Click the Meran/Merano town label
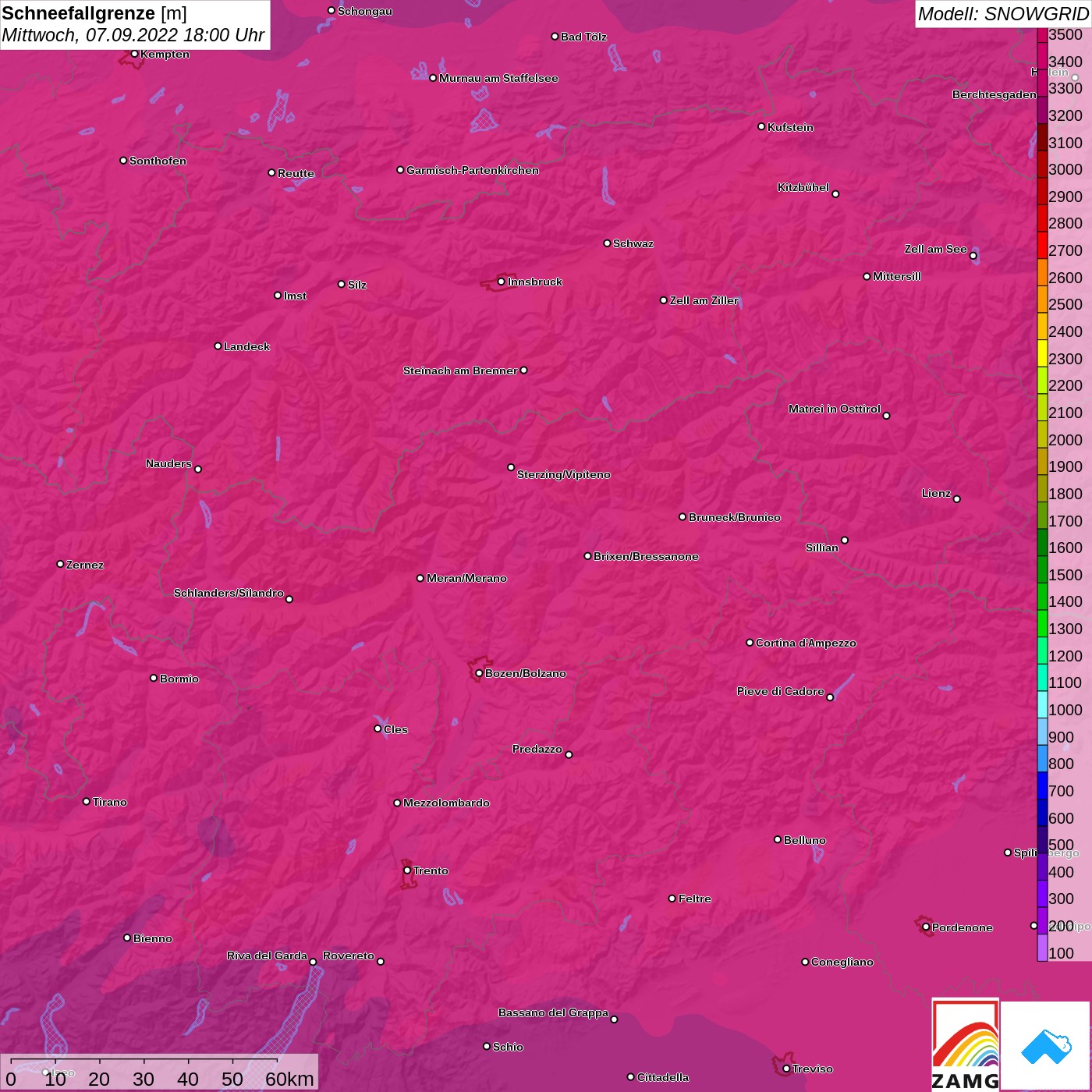The height and width of the screenshot is (1092, 1092). tap(466, 578)
